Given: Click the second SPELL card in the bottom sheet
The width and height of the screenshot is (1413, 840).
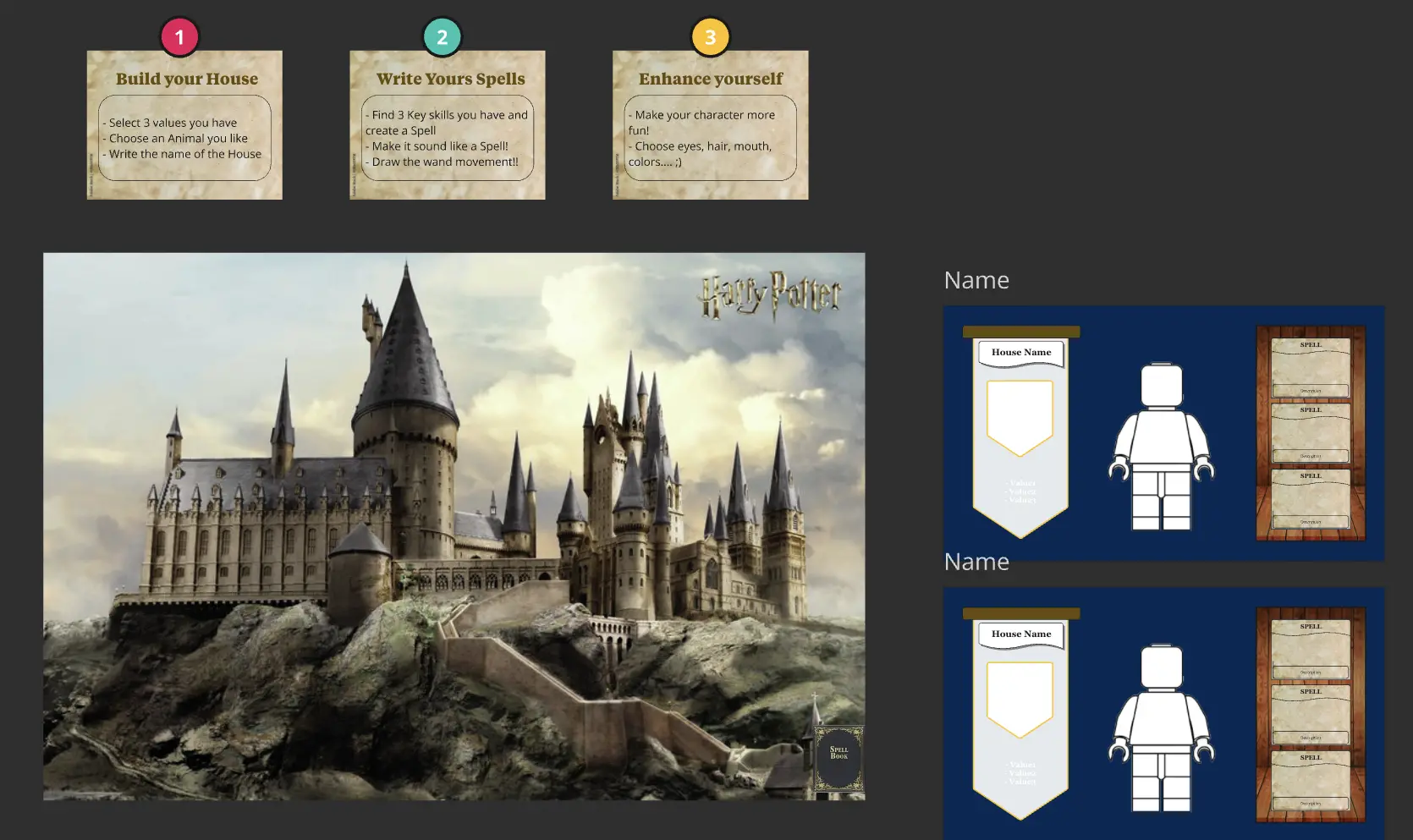Looking at the screenshot, I should click(x=1311, y=715).
